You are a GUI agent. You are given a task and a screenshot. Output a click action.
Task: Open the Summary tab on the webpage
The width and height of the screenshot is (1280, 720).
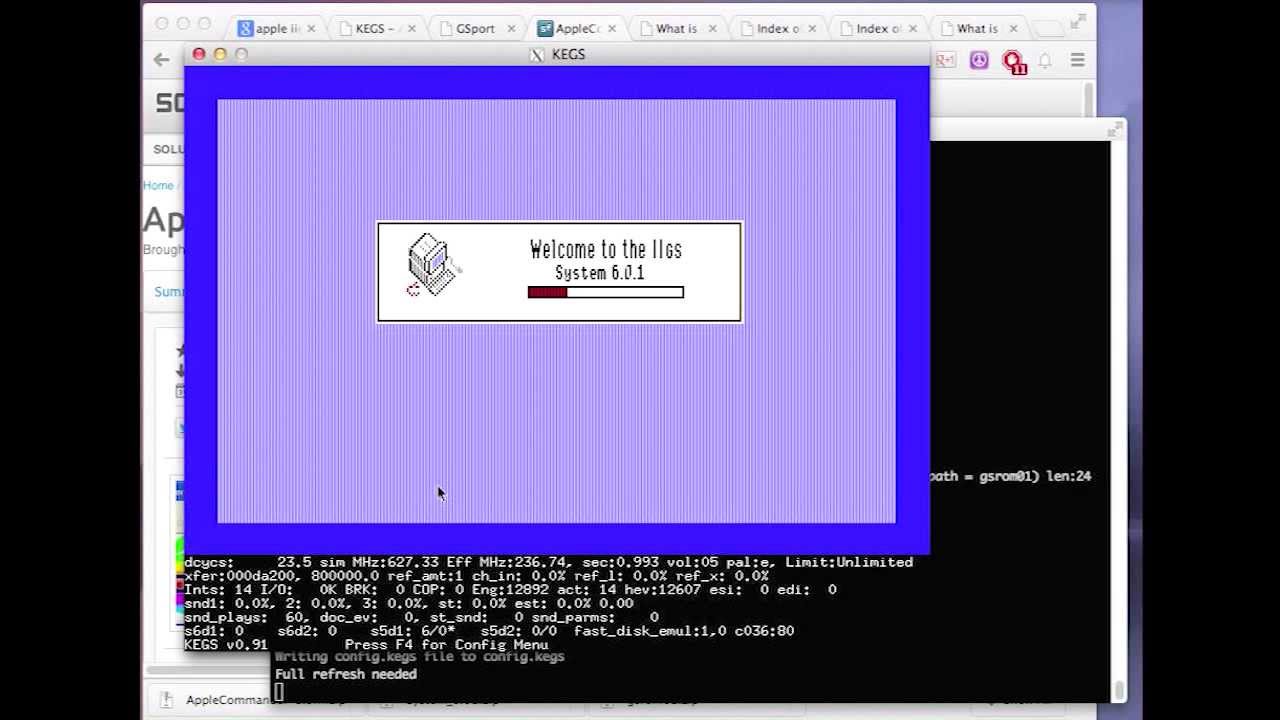click(x=169, y=292)
